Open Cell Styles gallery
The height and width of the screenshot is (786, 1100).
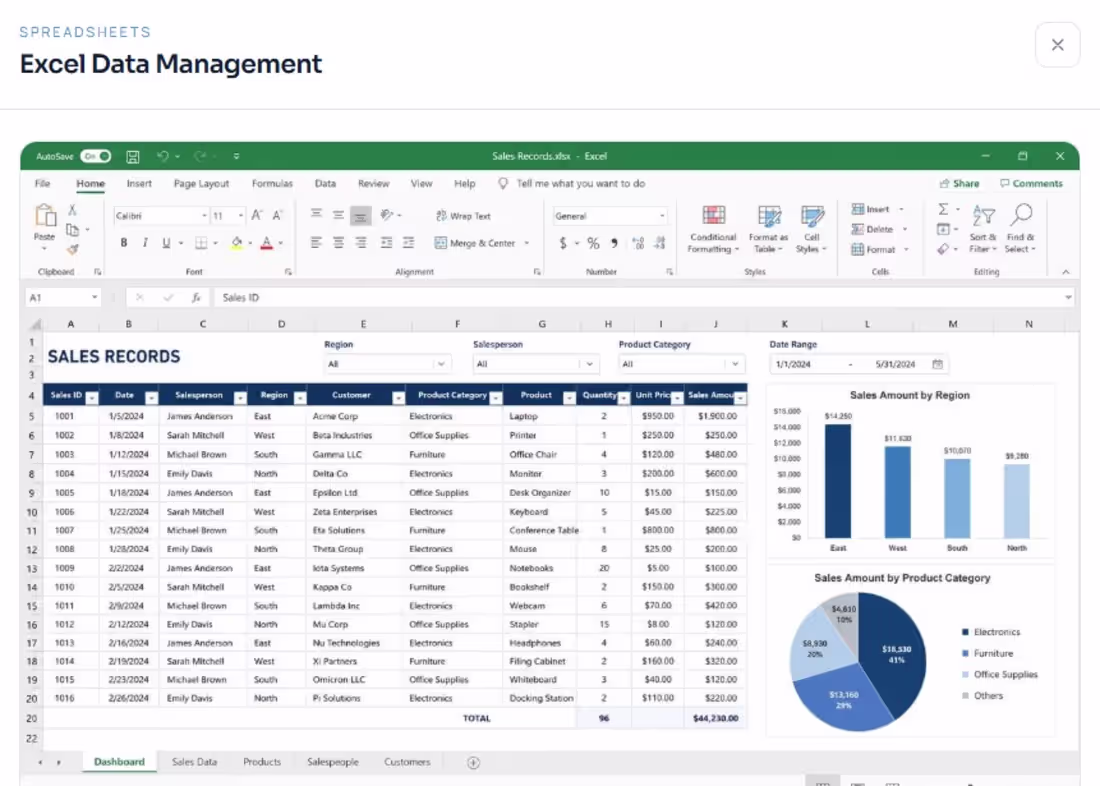[x=812, y=229]
